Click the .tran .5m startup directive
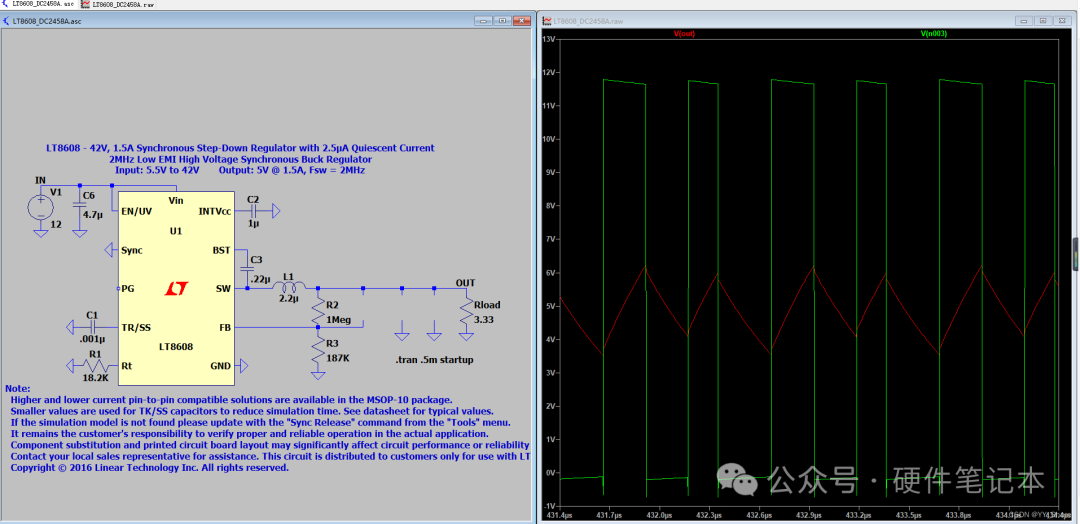This screenshot has width=1080, height=524. click(x=434, y=359)
